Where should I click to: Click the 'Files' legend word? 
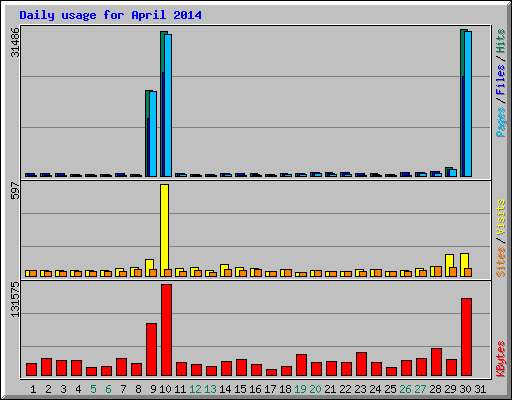501,80
